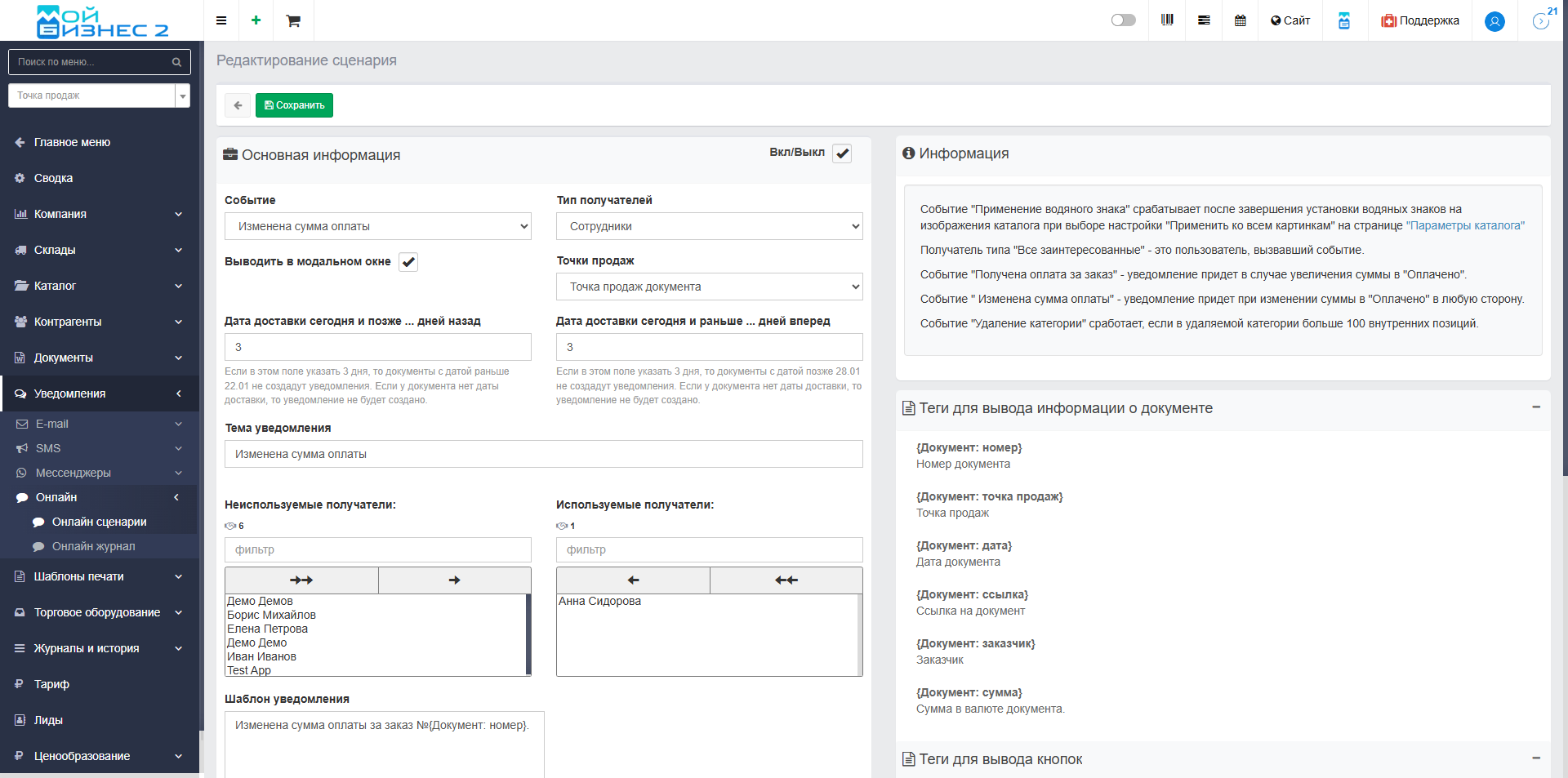The height and width of the screenshot is (778, 1568).
Task: Click the hamburger menu icon in top bar
Action: click(x=221, y=20)
